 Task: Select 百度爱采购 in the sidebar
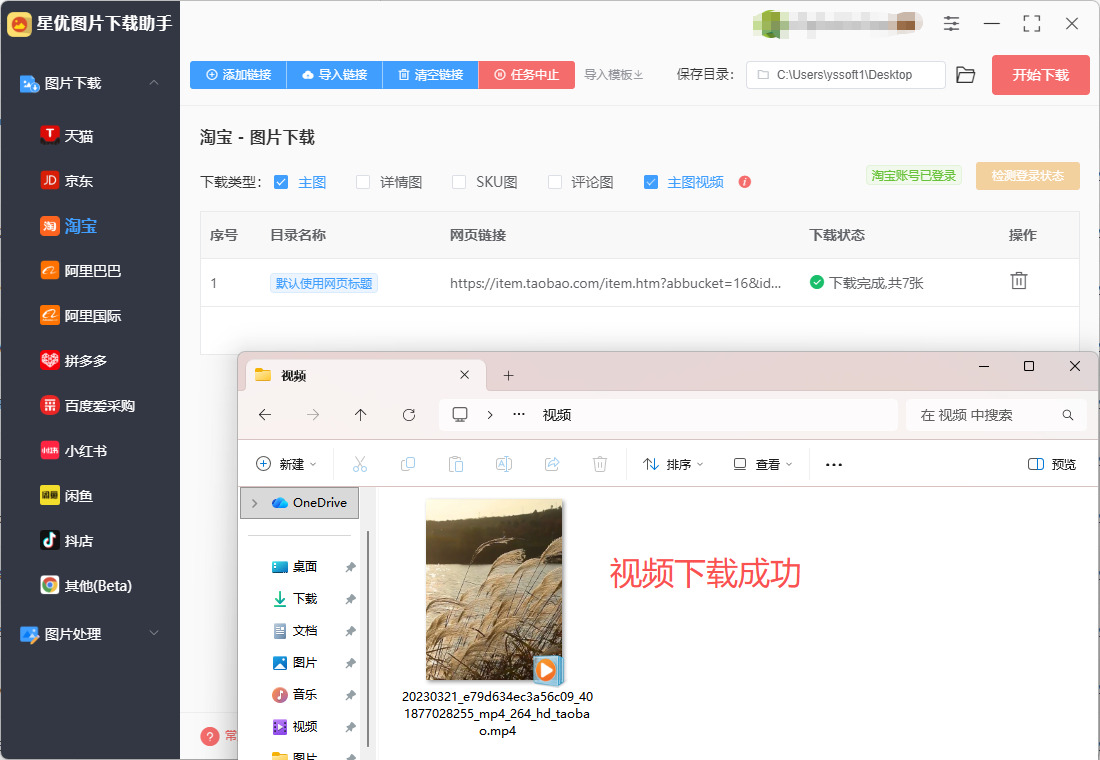coord(87,406)
